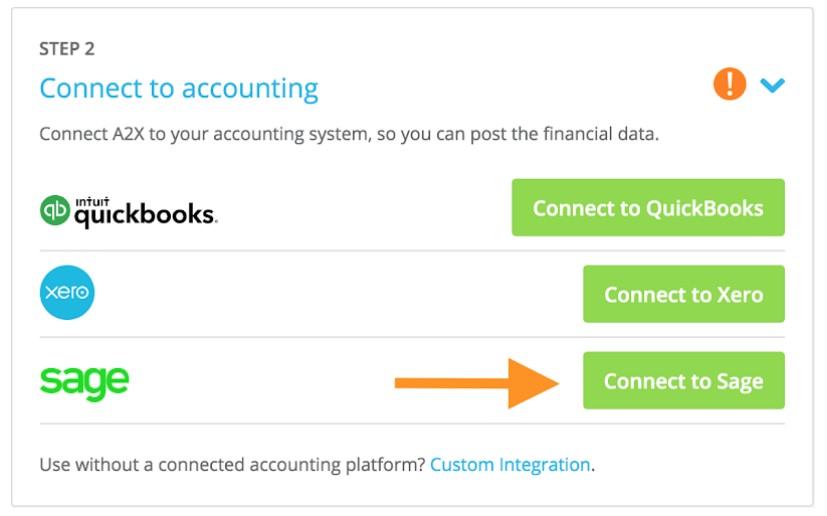Collapse the Connect to accounting section chevron
Image resolution: width=827 pixels, height=516 pixels.
tap(772, 86)
